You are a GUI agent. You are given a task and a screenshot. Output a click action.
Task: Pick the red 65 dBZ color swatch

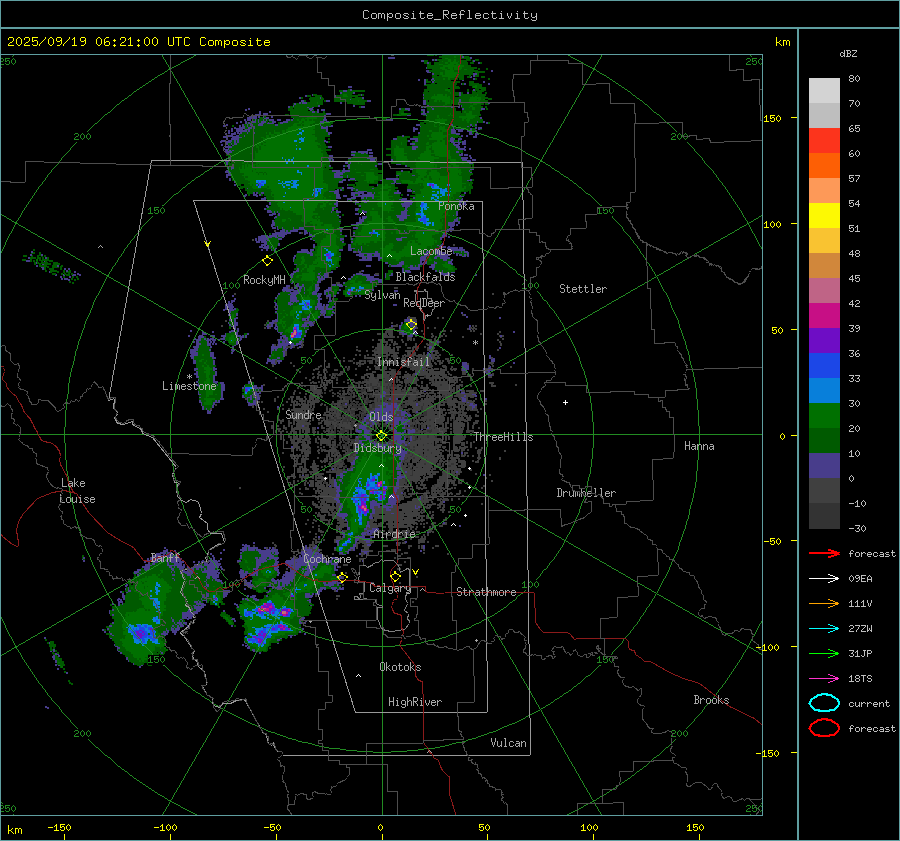824,140
